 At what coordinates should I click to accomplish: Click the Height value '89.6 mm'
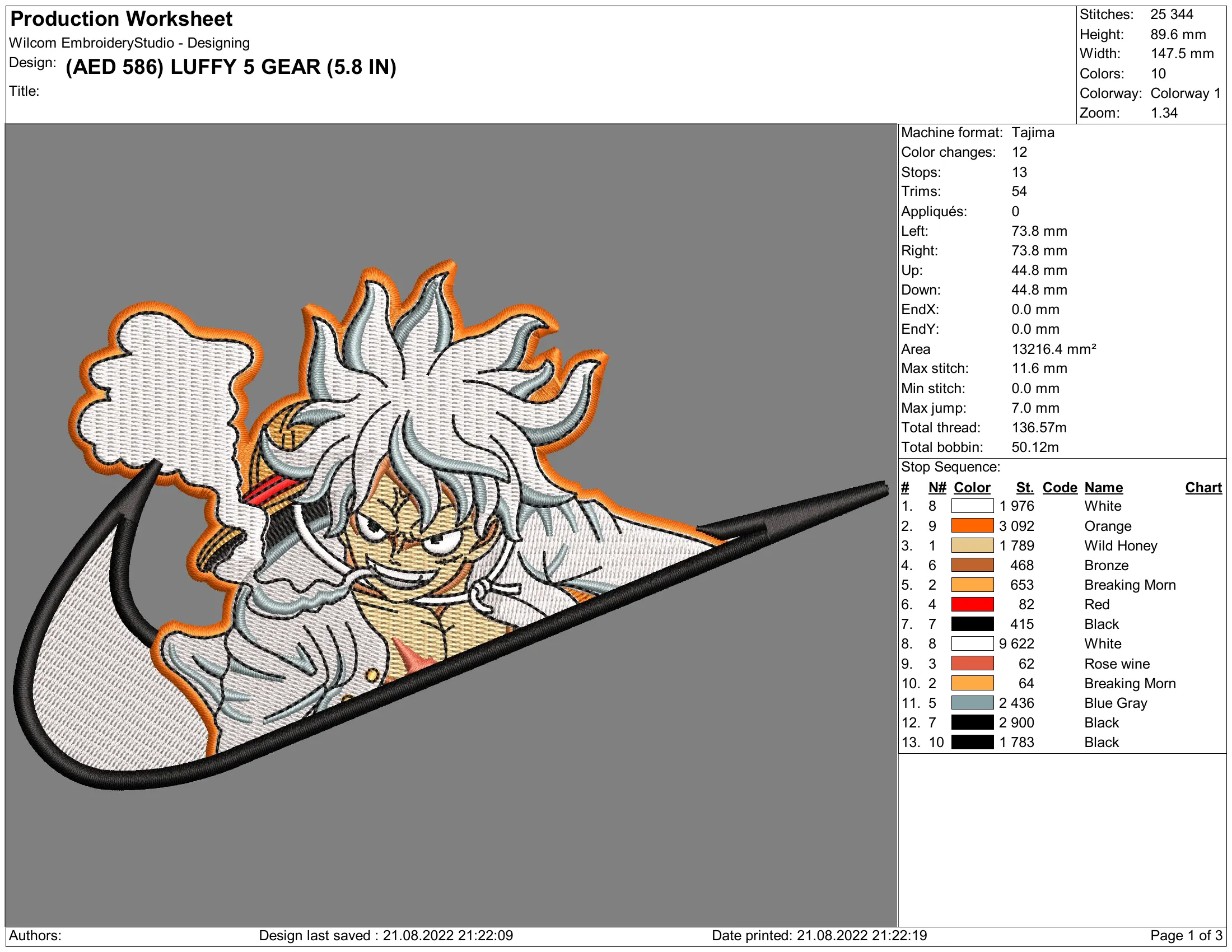tap(1178, 34)
